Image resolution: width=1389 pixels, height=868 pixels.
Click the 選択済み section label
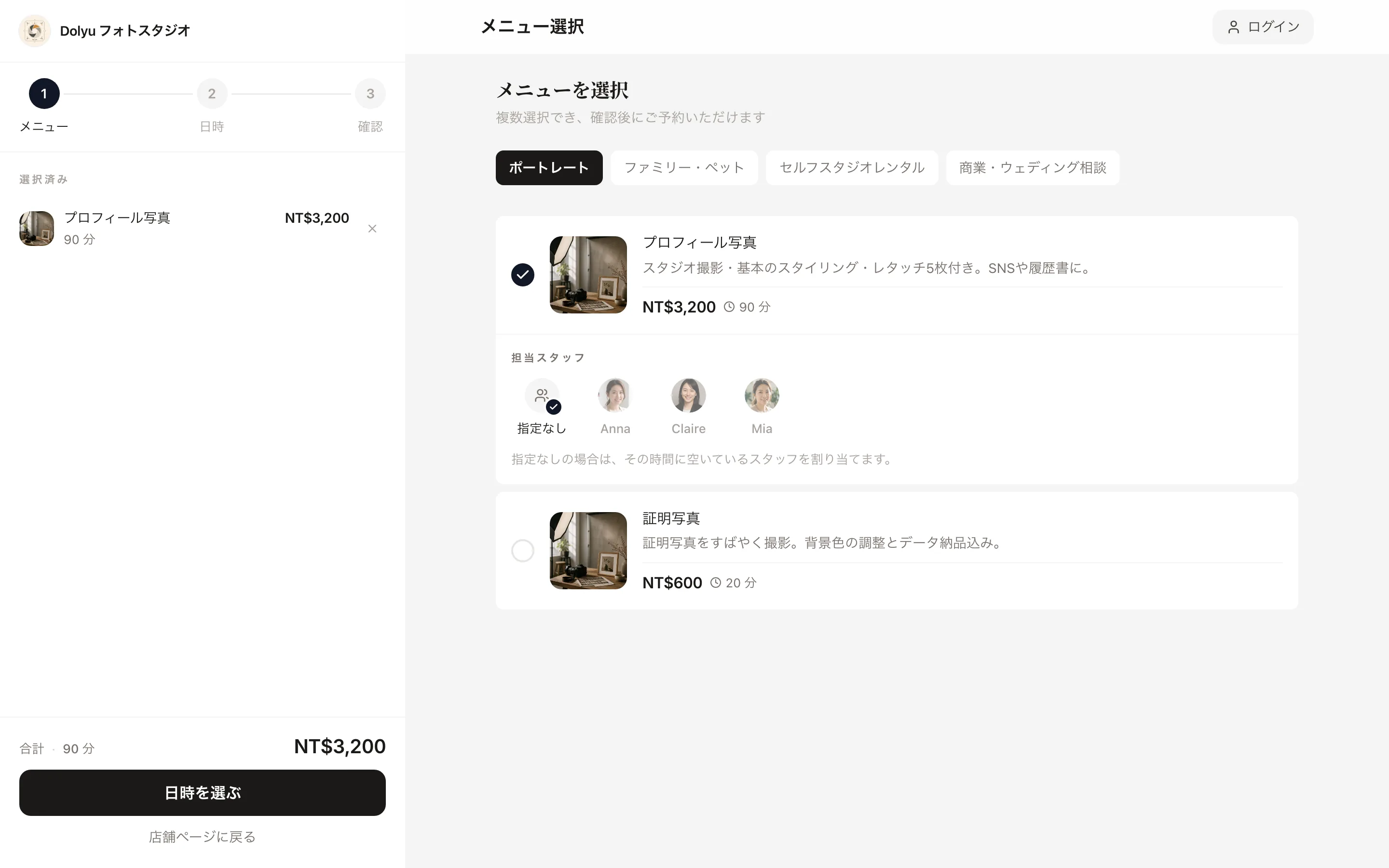43,180
